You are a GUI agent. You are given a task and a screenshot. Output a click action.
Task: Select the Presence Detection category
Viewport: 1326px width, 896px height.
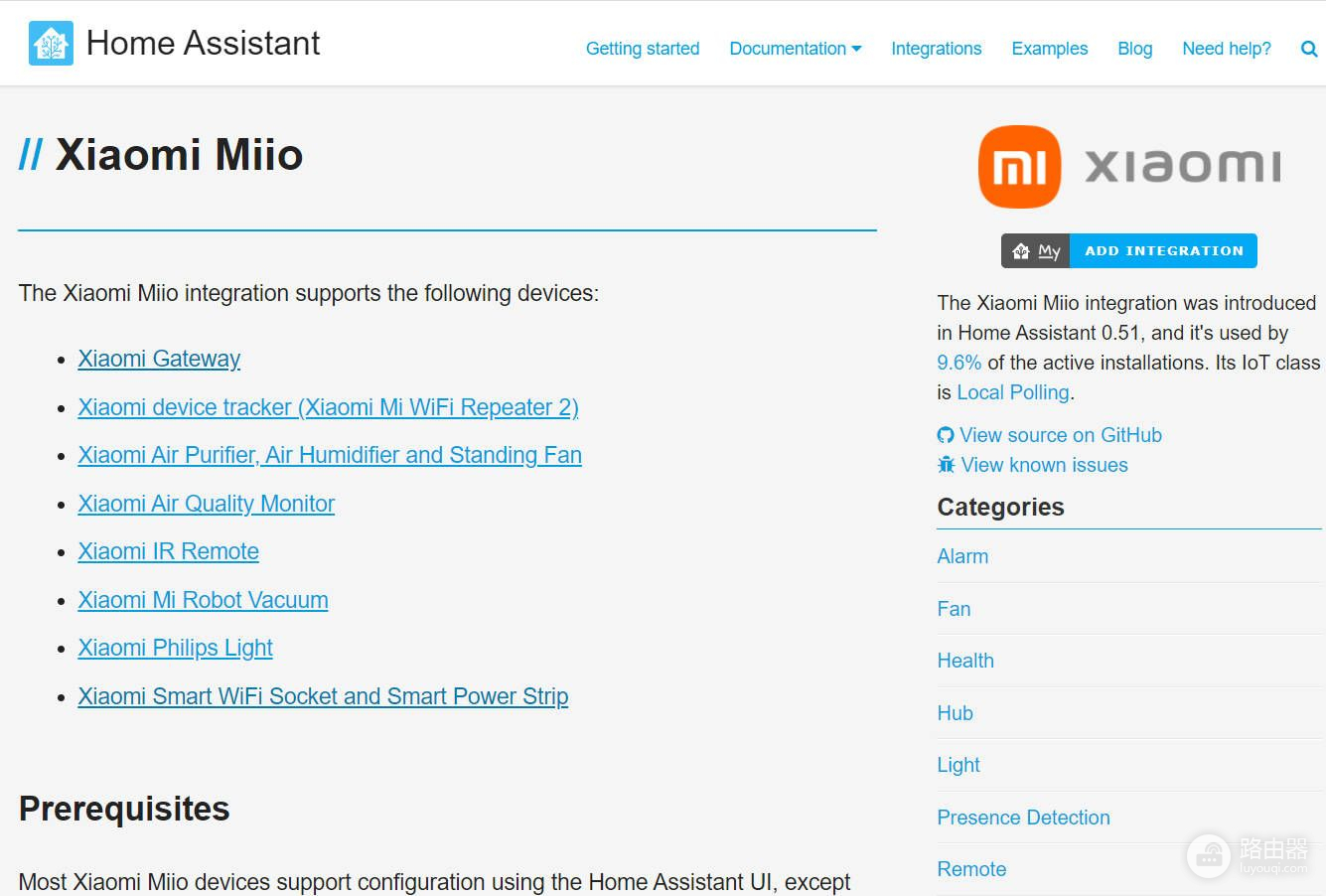coord(1023,818)
